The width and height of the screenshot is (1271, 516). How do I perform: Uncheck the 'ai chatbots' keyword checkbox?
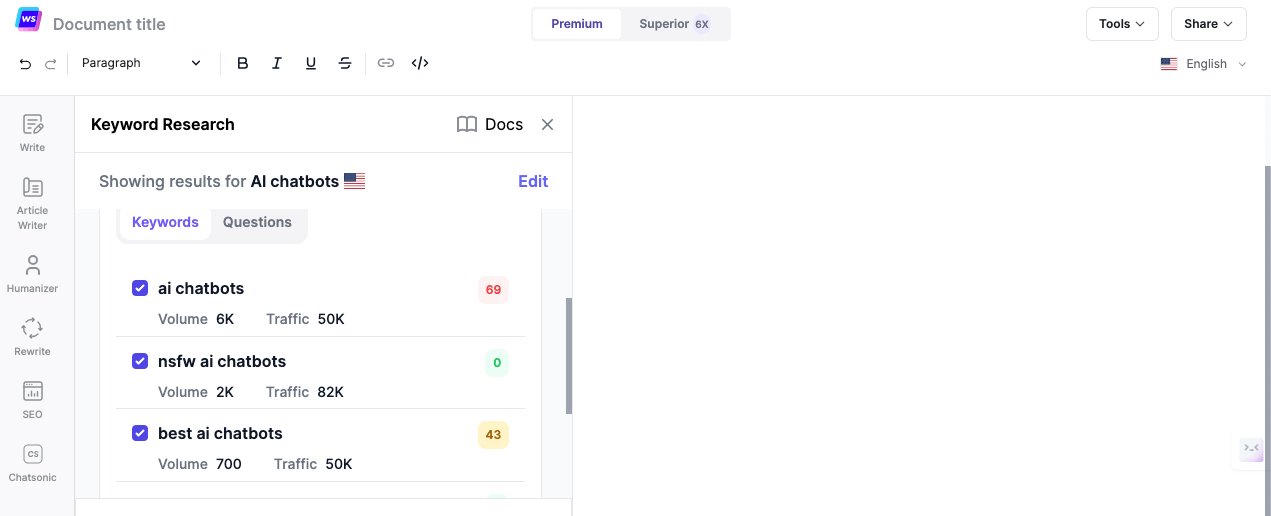point(140,288)
